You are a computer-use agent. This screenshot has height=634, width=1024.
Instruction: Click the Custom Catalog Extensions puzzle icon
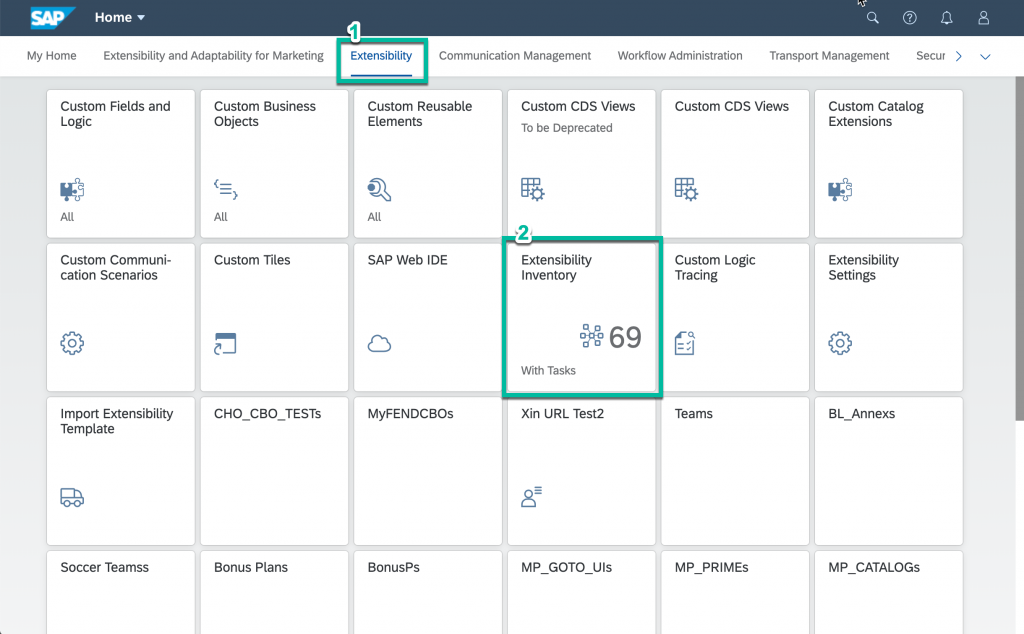click(x=840, y=190)
